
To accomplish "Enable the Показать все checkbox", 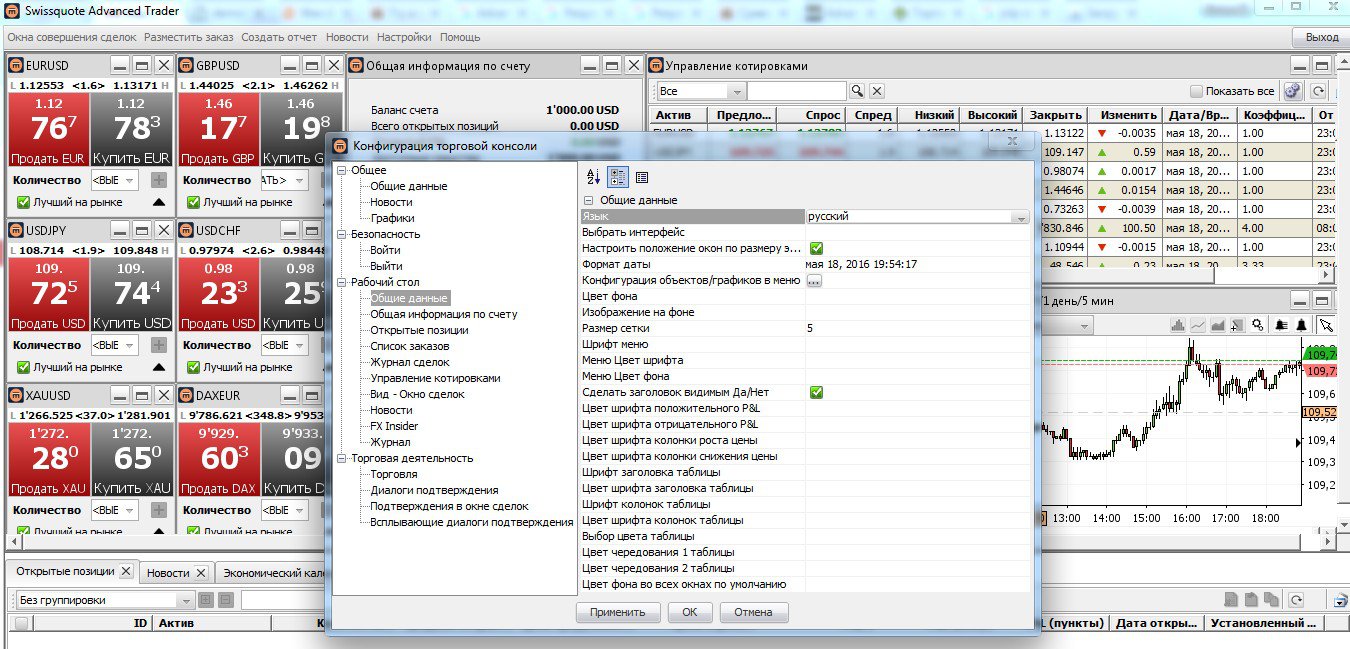I will pos(1197,91).
